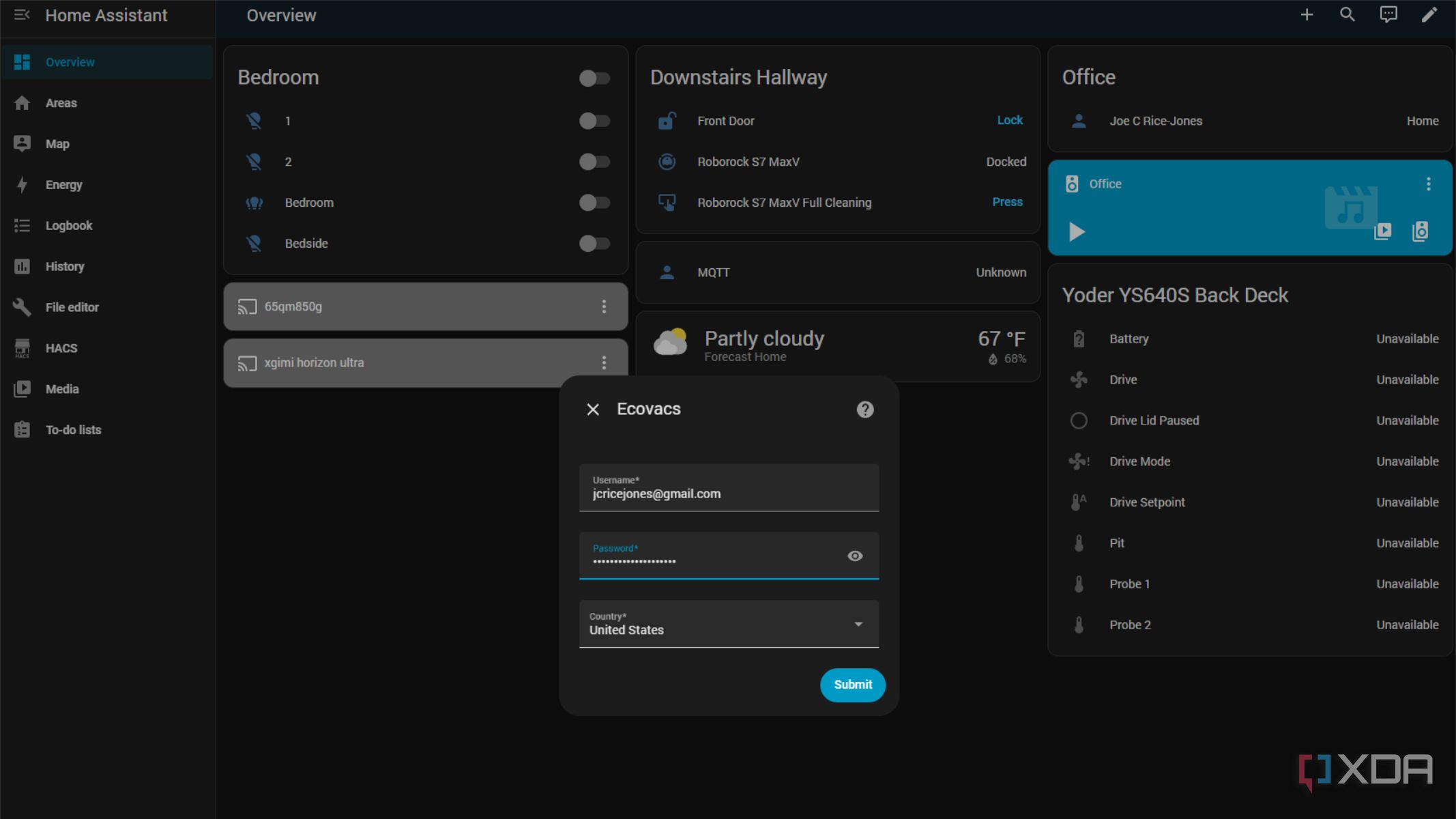Open the Office media player three-dot menu
The height and width of the screenshot is (819, 1456).
(1428, 184)
